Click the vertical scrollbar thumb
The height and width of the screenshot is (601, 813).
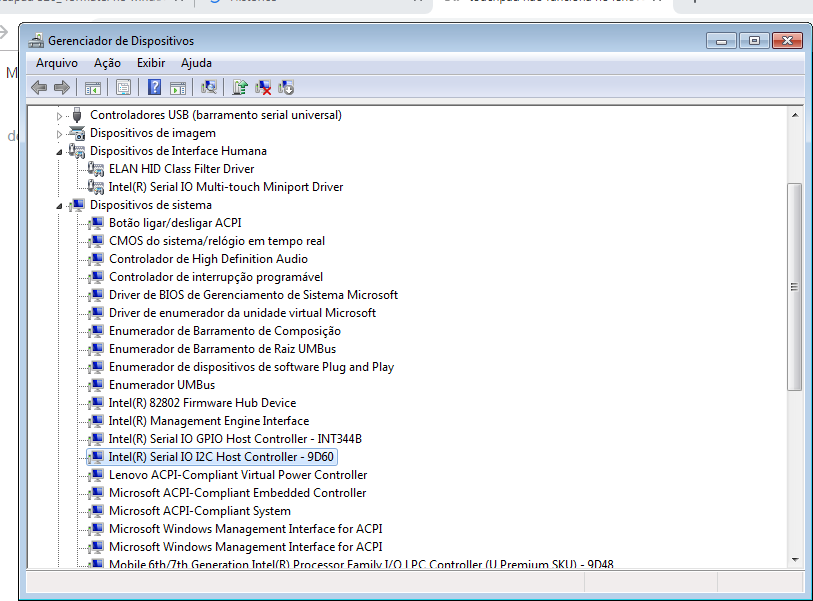coord(794,287)
